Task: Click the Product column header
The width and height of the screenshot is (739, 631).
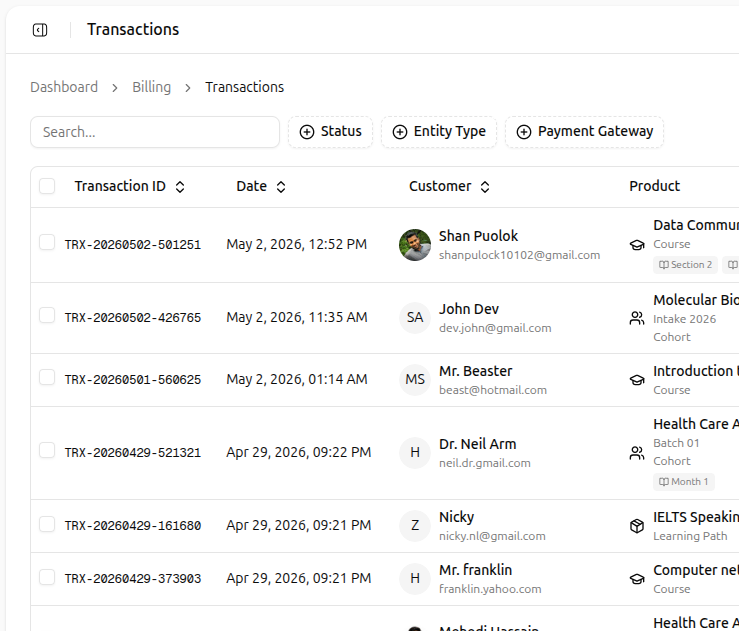Action: point(655,186)
